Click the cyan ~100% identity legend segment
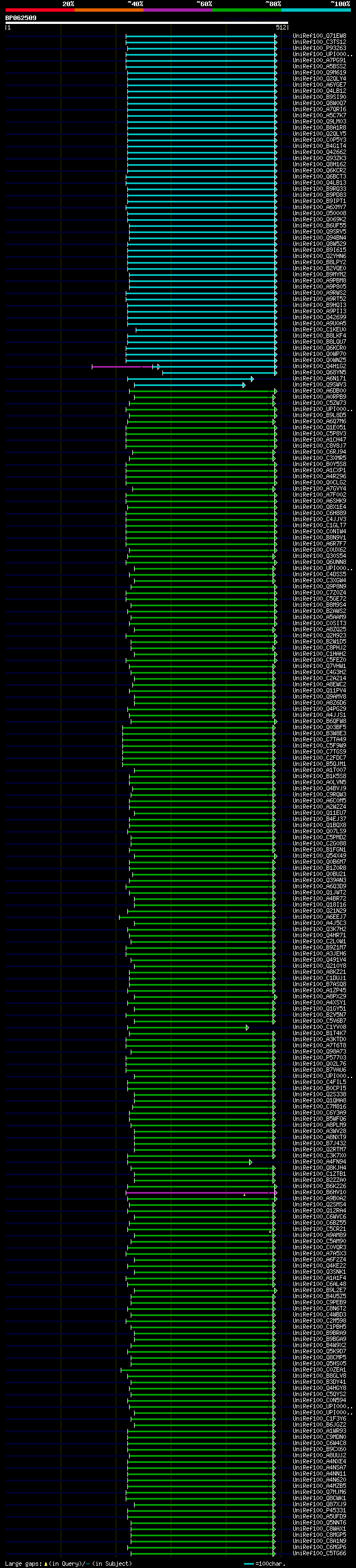The width and height of the screenshot is (356, 1568). coord(316,10)
